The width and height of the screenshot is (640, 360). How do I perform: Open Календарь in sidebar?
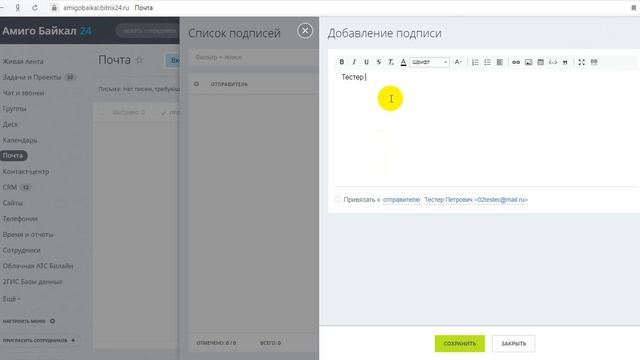(x=20, y=140)
